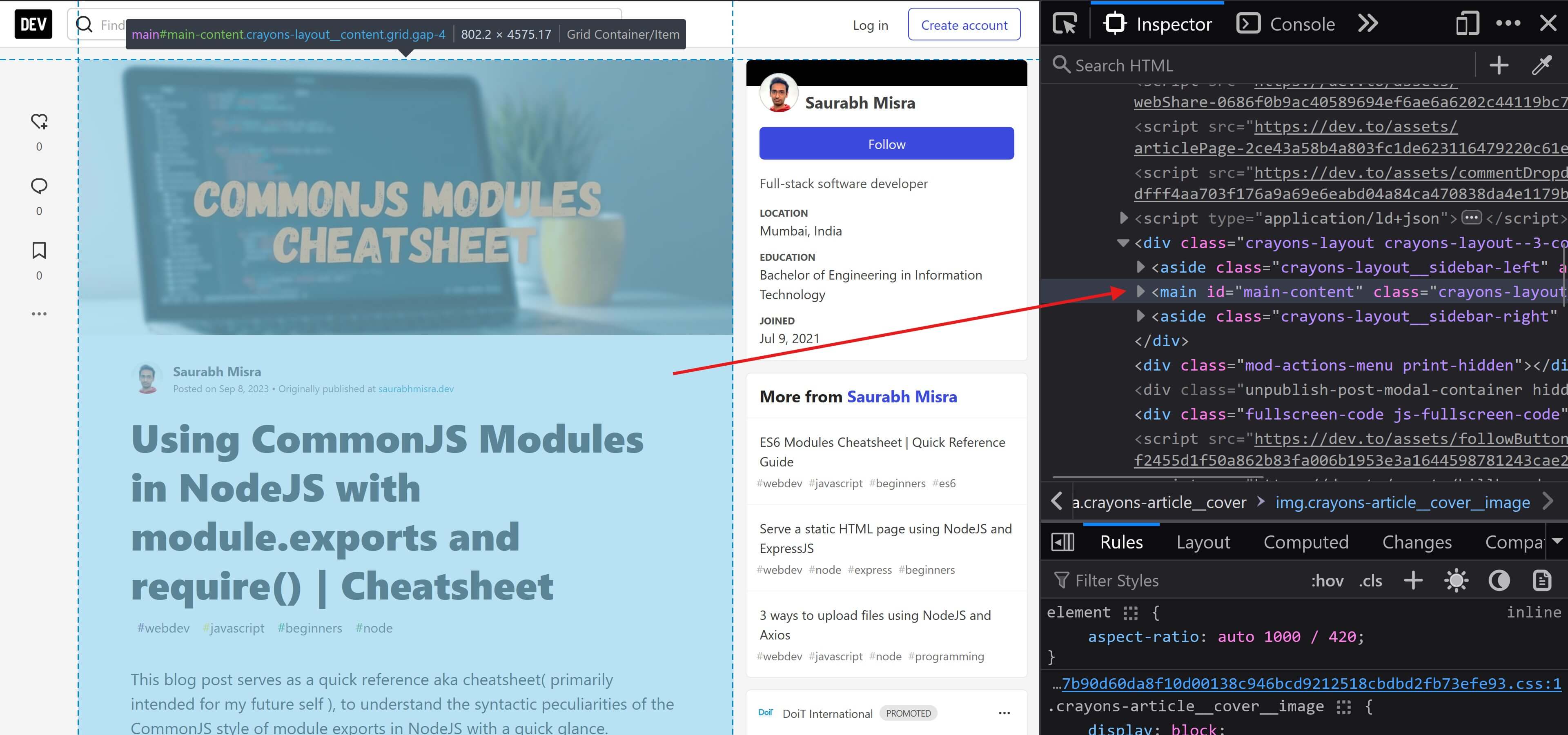
Task: Open the articlePage script source link
Action: pyautogui.click(x=1350, y=137)
